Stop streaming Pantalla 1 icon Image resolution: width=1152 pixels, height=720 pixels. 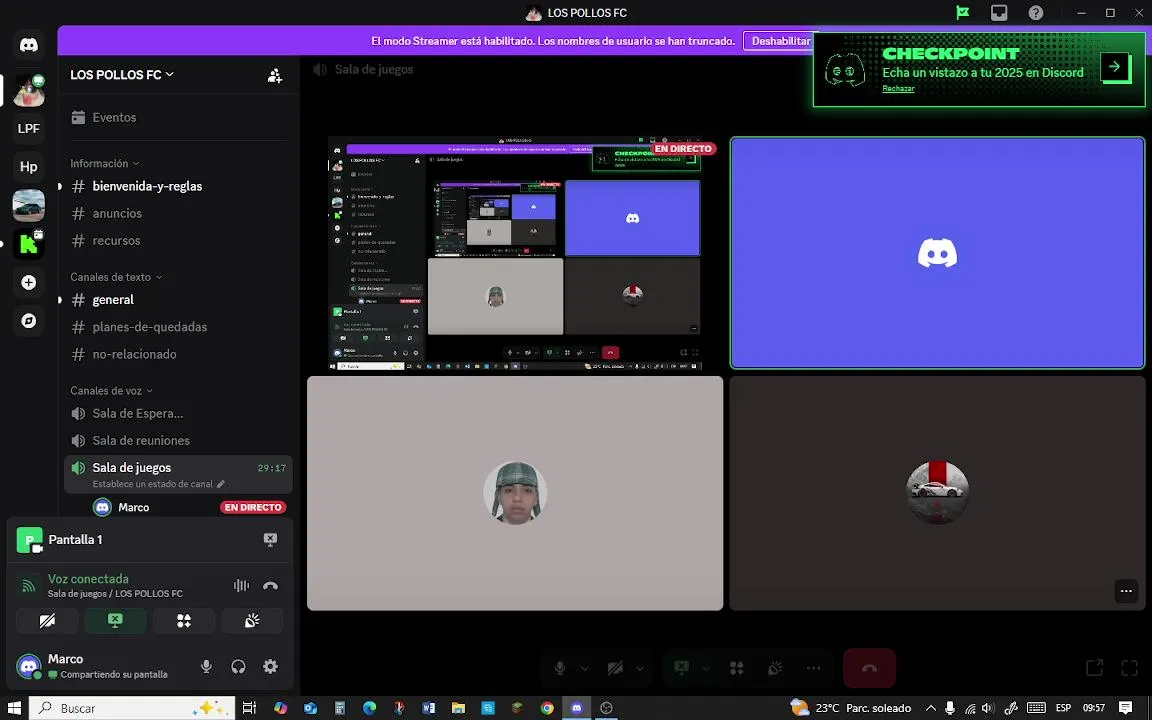[270, 540]
